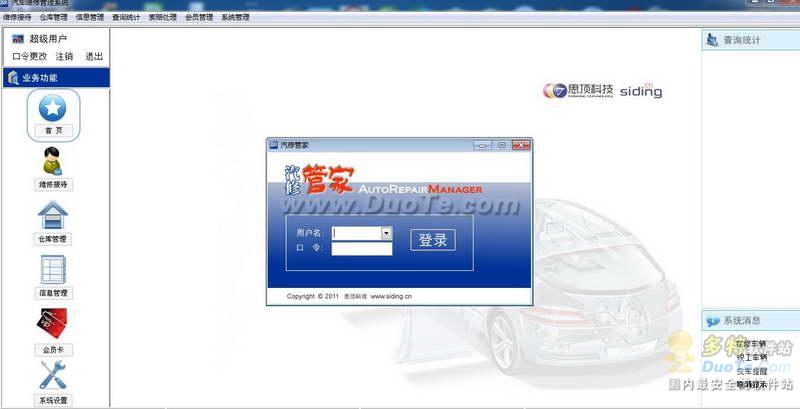This screenshot has width=800, height=409.
Task: Open the 系统管理 menu
Action: [x=235, y=17]
